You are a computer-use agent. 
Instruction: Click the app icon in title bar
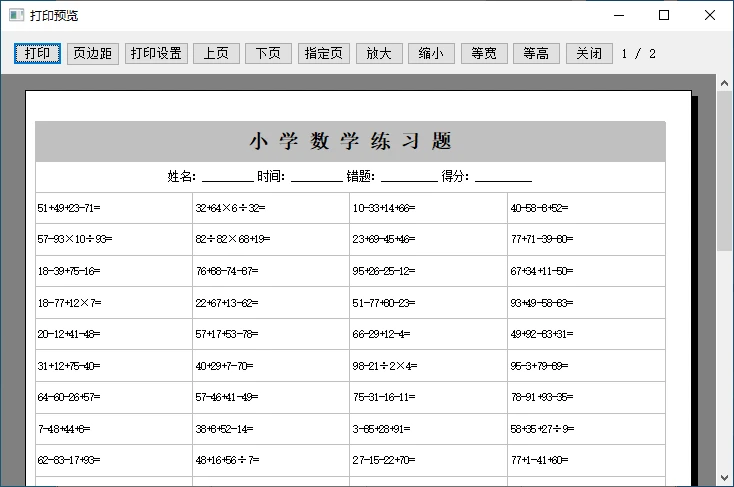point(16,15)
